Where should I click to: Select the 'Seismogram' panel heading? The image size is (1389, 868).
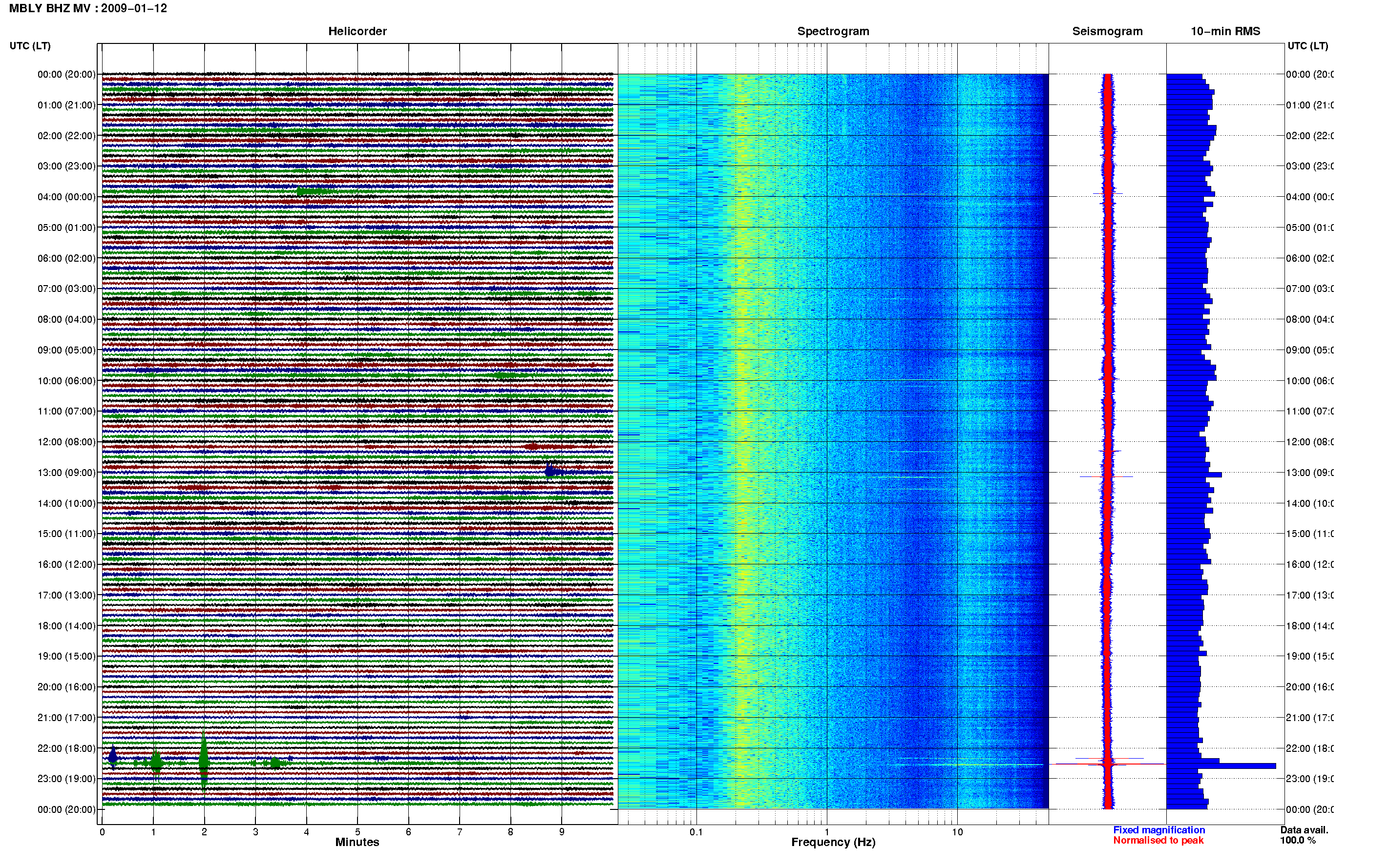1108,32
